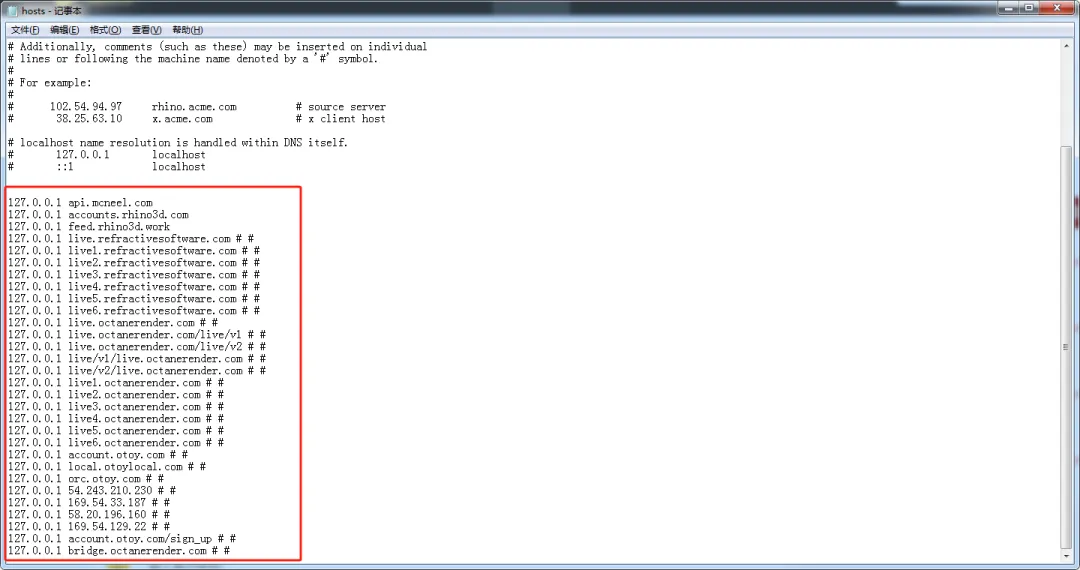Click the 'live.octanerender.com # #' line
Viewport: 1080px width, 570px height.
[x=113, y=323]
